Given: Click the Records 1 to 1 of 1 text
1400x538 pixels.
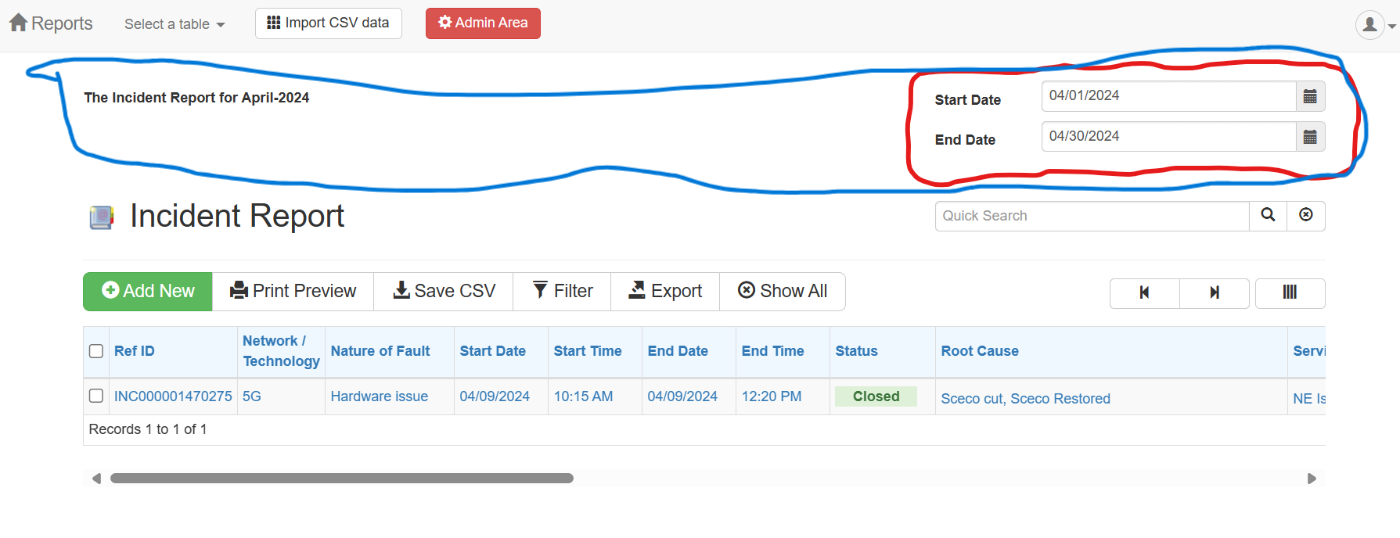Looking at the screenshot, I should tap(148, 429).
